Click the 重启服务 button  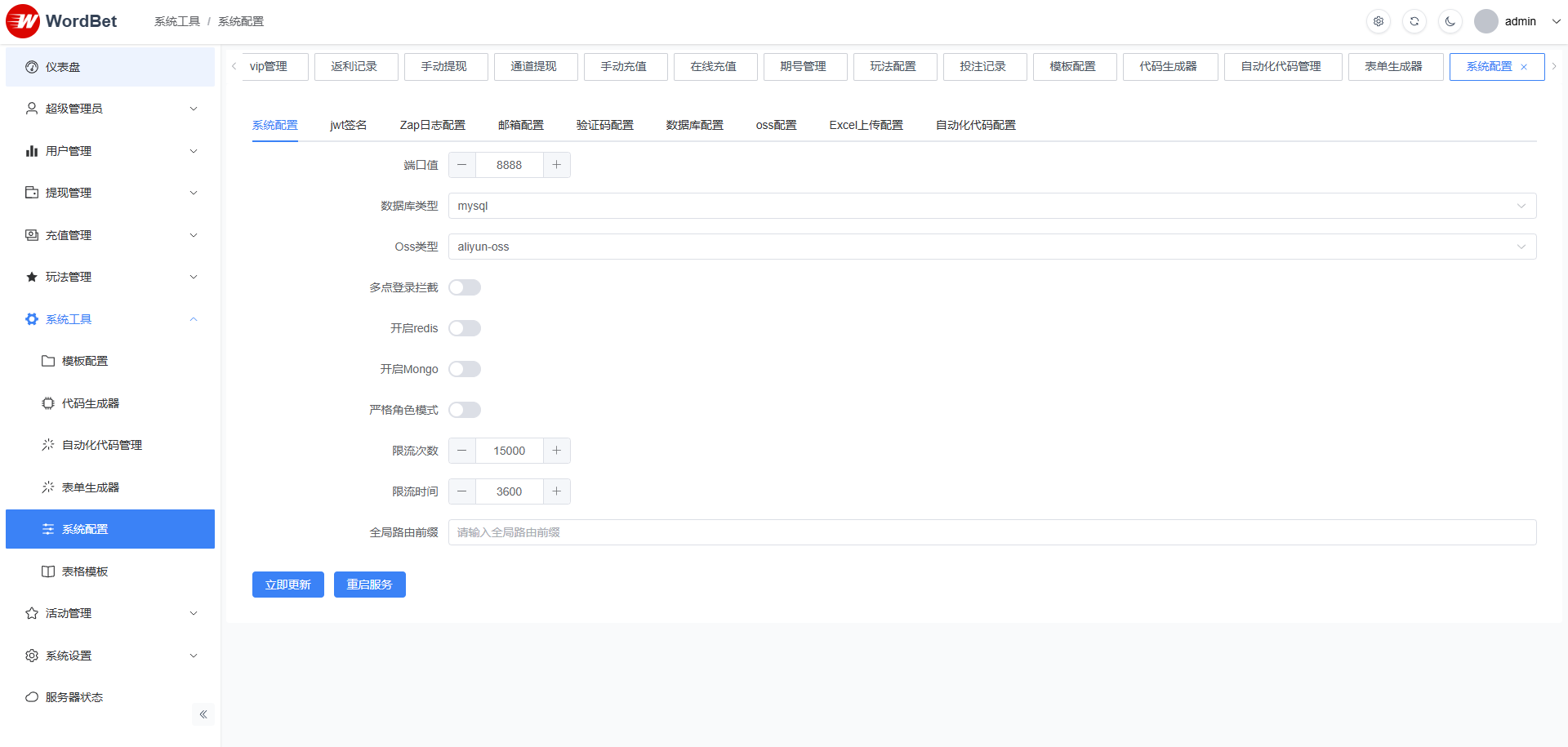(x=369, y=585)
